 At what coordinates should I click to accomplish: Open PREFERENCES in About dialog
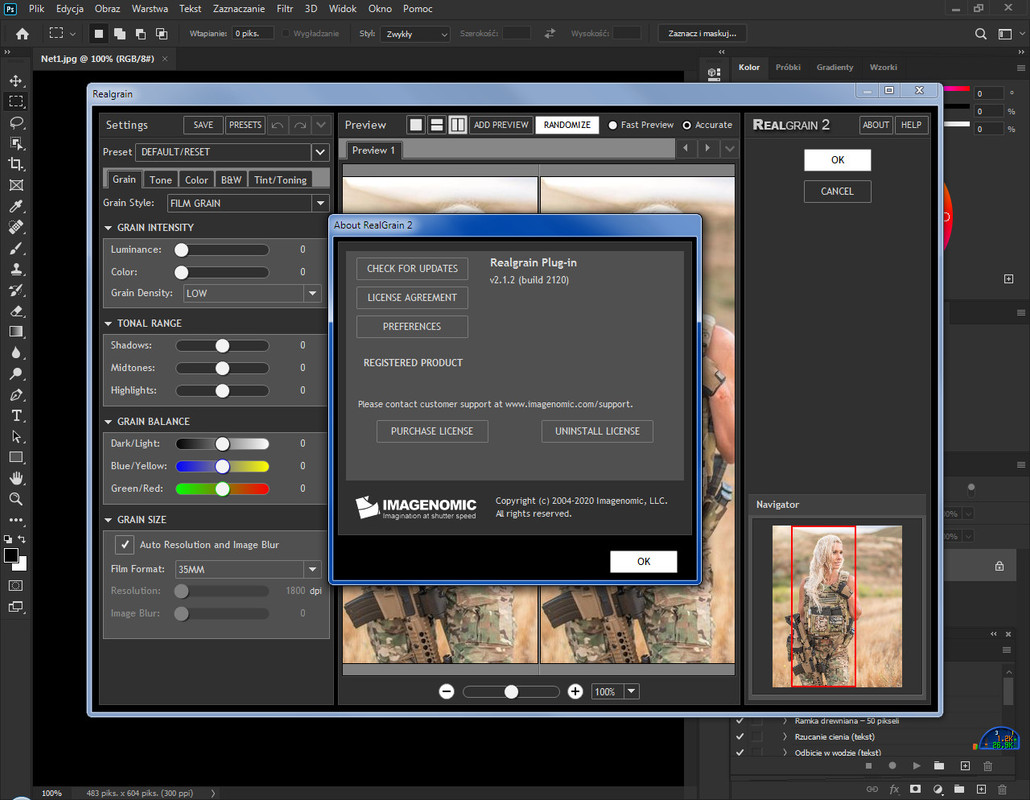tap(413, 326)
